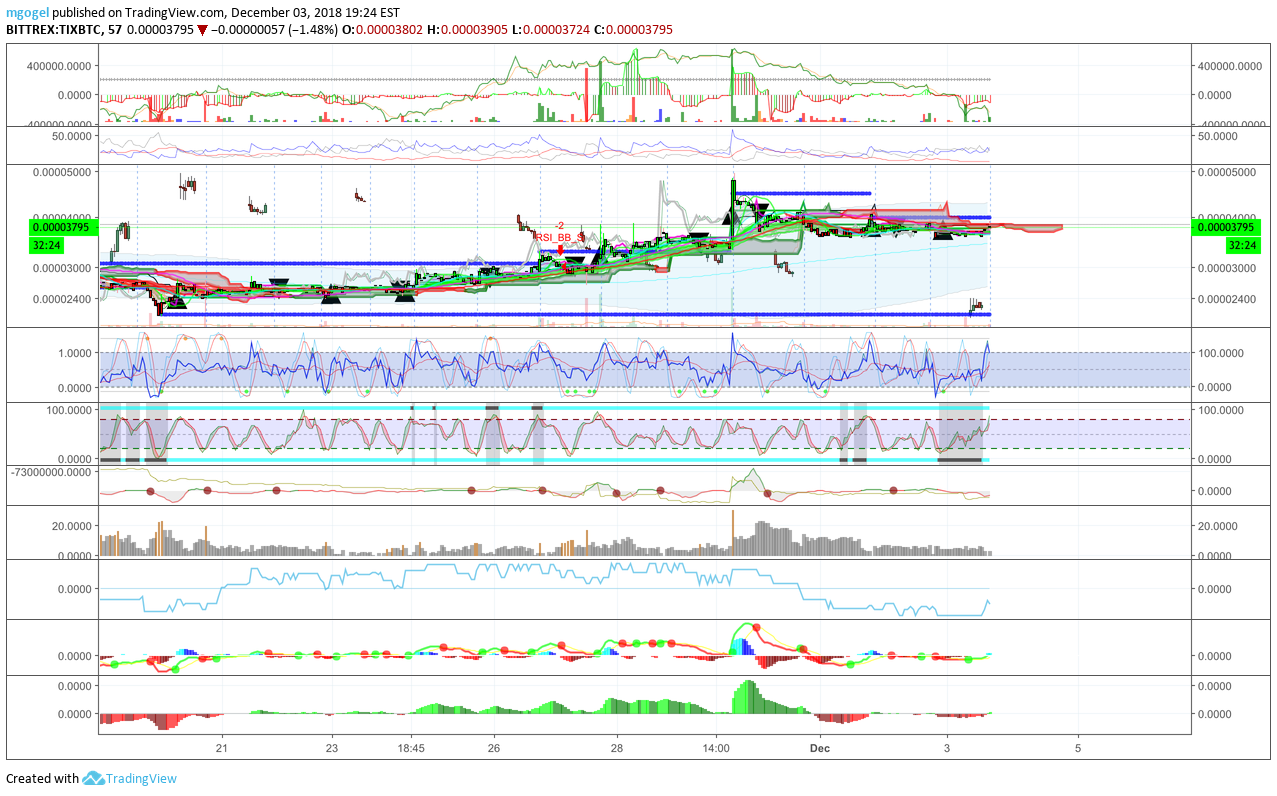
Task: Click the TradingView logo icon beside Created with
Action: [93, 778]
